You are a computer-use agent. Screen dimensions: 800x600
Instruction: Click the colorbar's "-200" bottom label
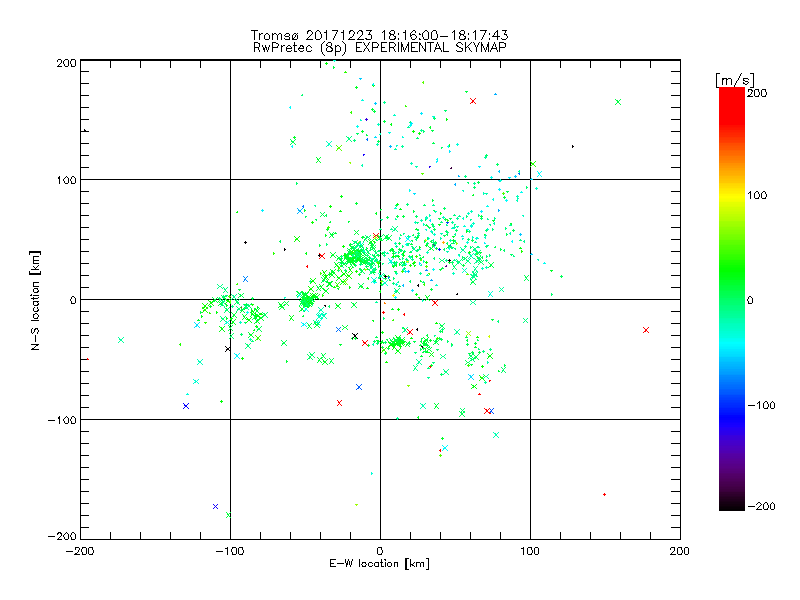click(761, 507)
